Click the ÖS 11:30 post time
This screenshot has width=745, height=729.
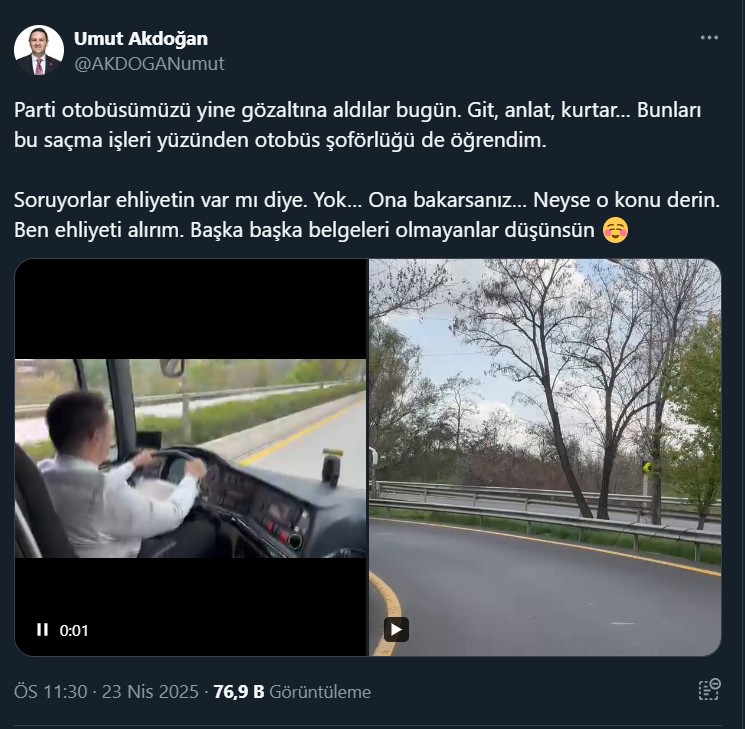51,691
